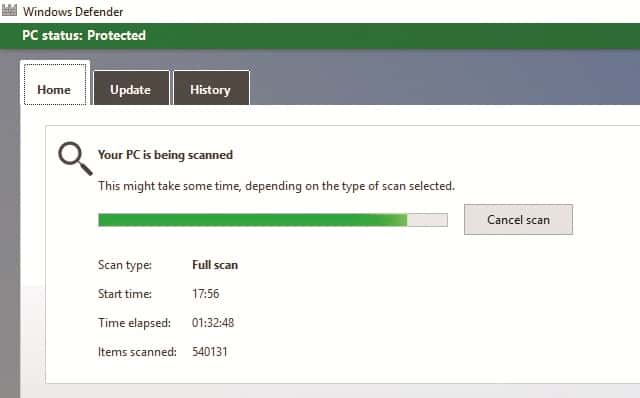The image size is (640, 398).
Task: Click the start time value 17:56
Action: (x=206, y=294)
